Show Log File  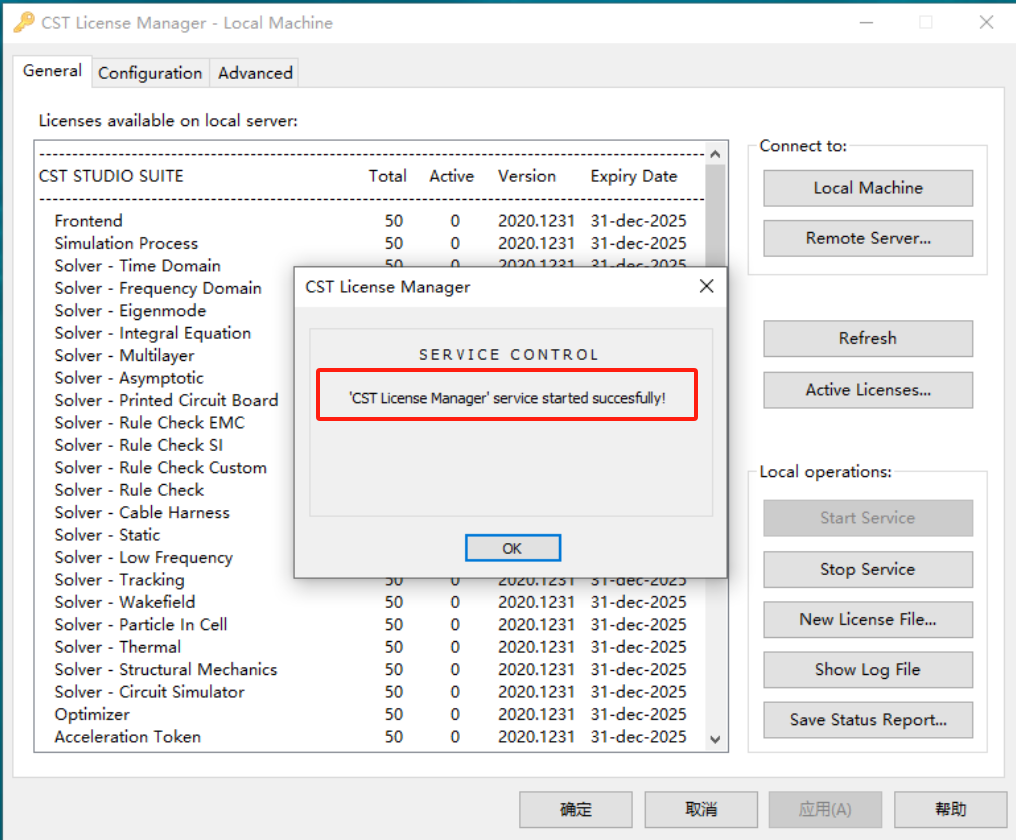click(x=868, y=670)
